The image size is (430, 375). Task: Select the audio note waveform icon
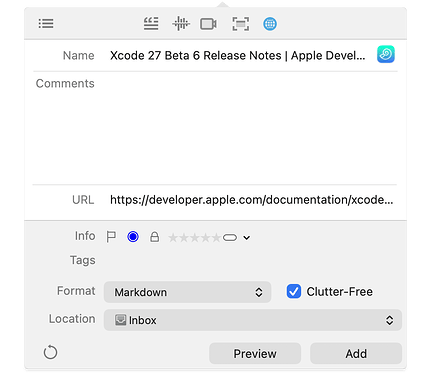click(181, 24)
